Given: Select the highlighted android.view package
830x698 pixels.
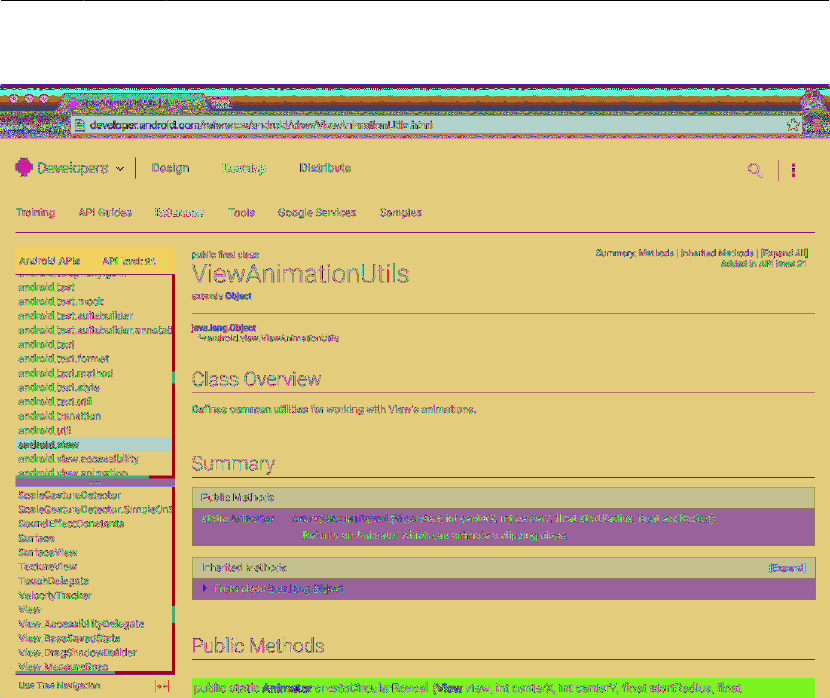Looking at the screenshot, I should tap(94, 445).
